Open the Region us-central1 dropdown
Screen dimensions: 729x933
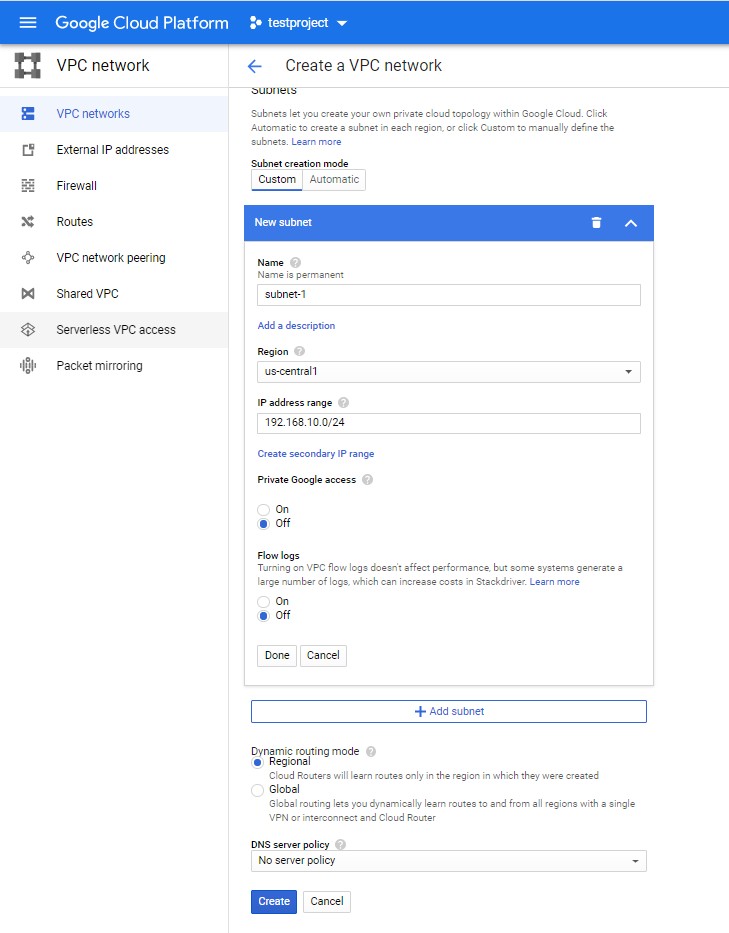tap(449, 372)
